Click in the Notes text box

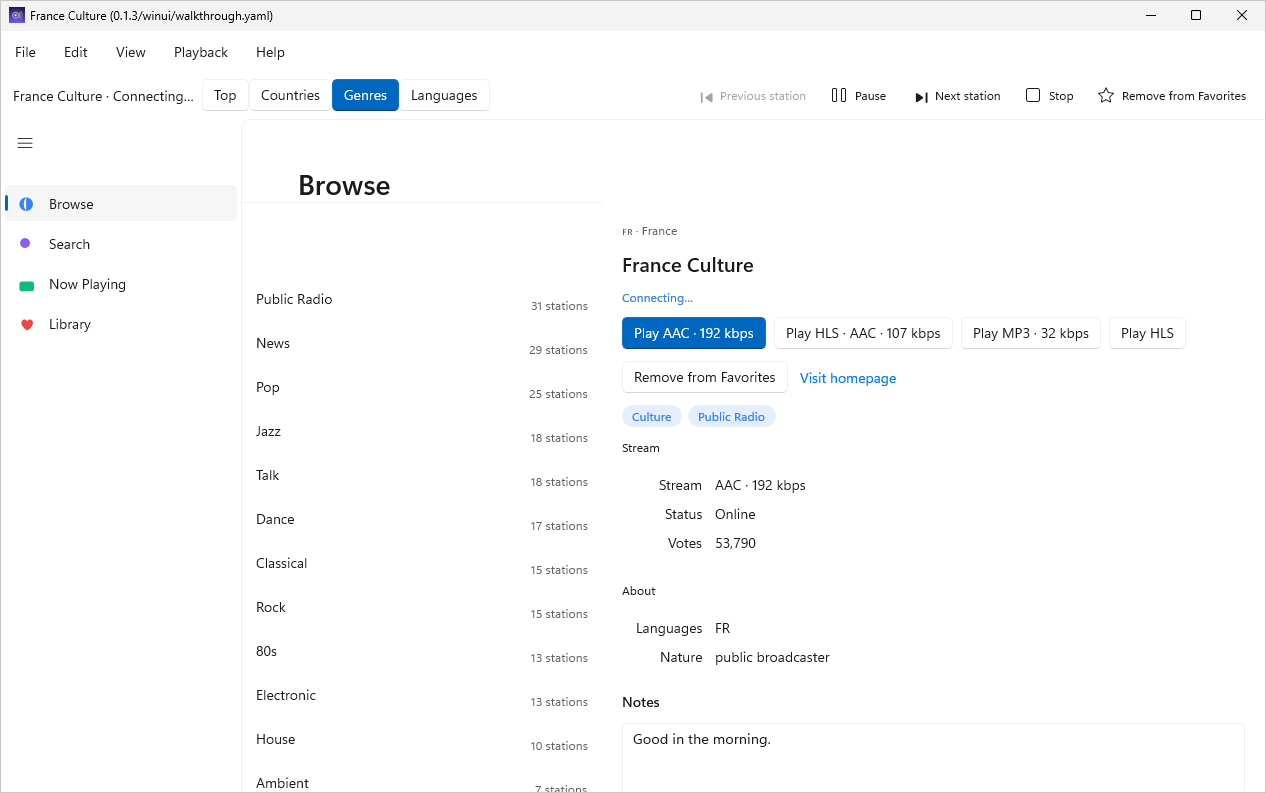pyautogui.click(x=933, y=758)
